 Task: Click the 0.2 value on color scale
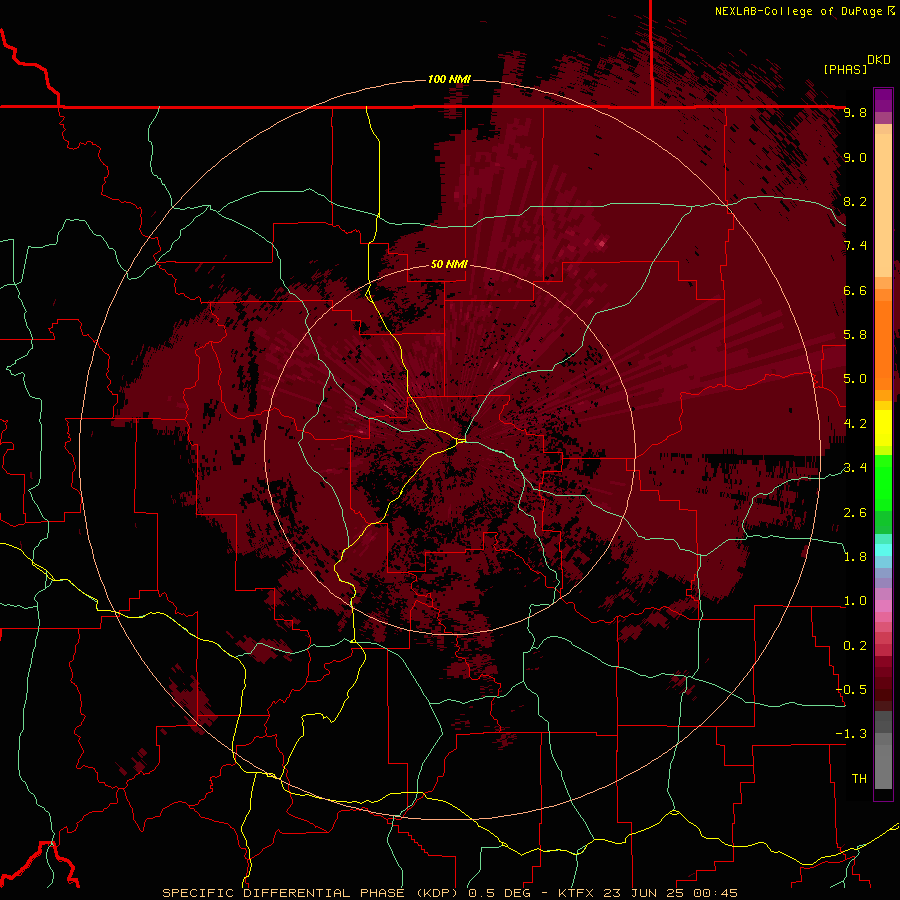(x=855, y=646)
